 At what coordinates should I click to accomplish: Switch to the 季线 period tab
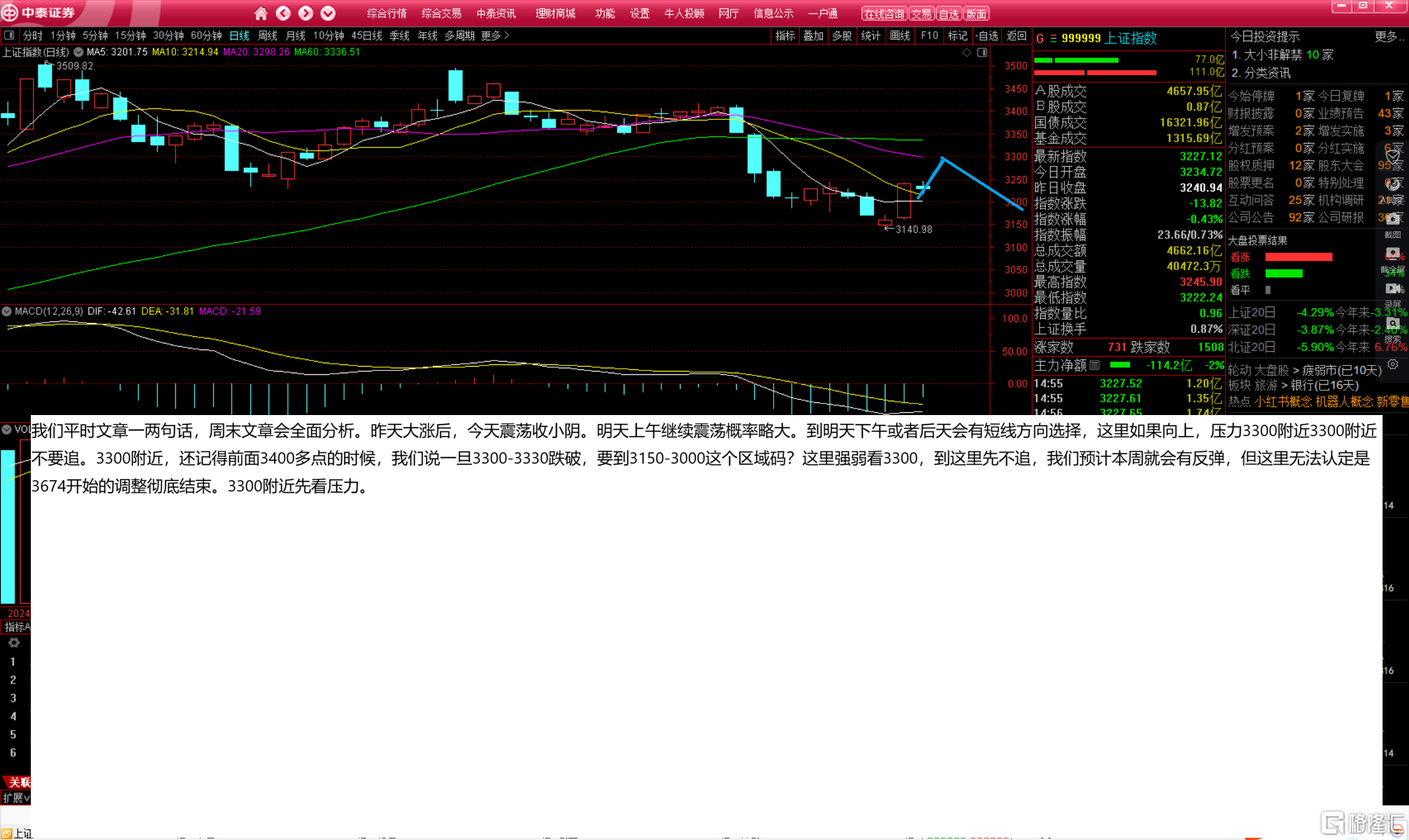click(x=399, y=36)
